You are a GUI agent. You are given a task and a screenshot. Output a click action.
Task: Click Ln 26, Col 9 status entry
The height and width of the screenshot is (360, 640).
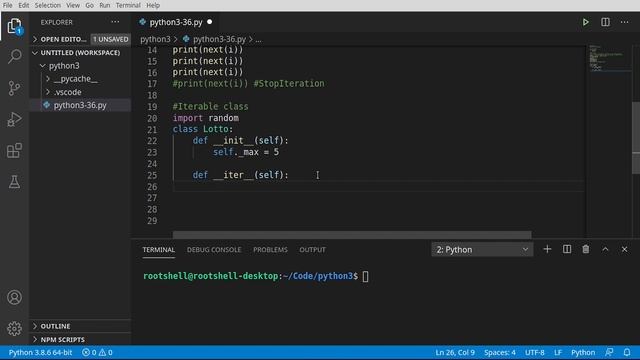tap(455, 352)
